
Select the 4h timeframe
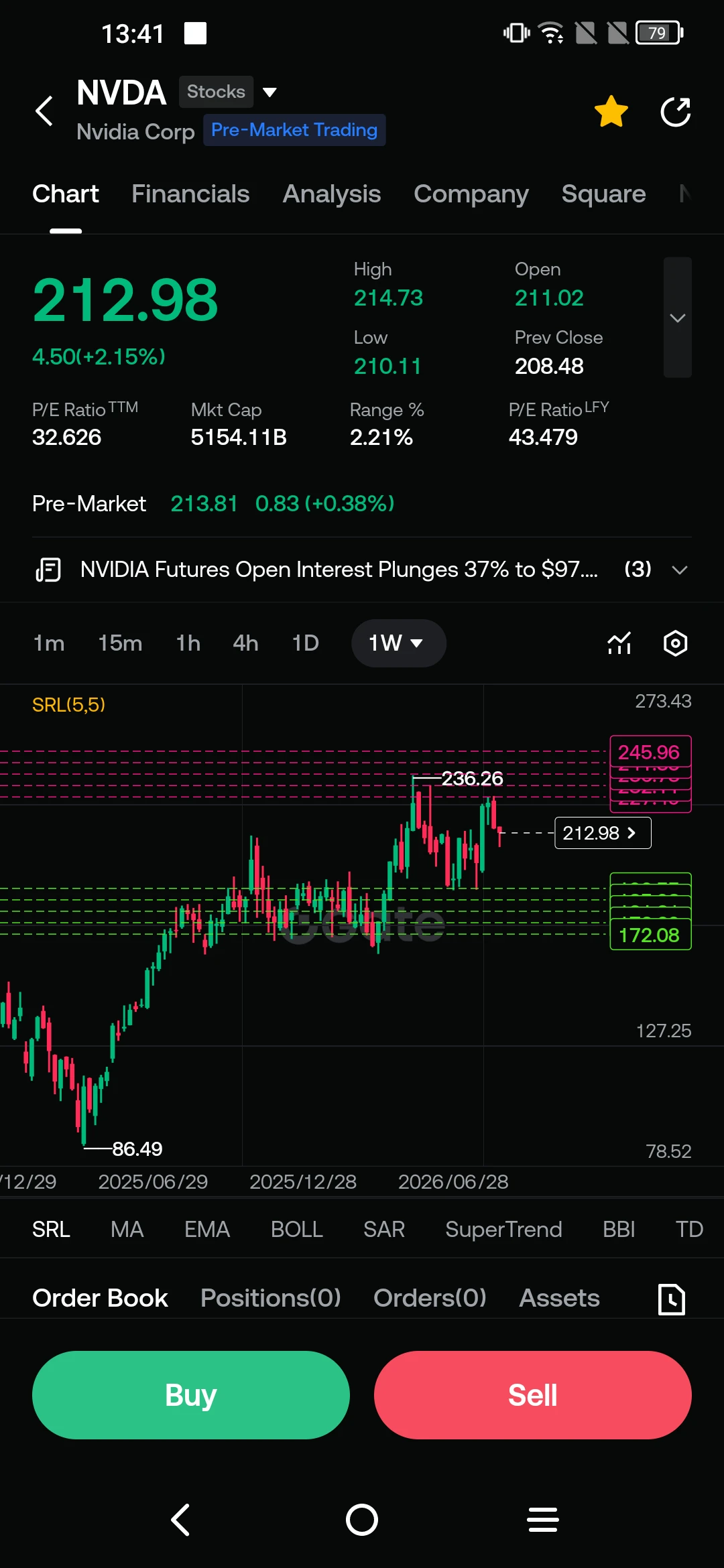[x=245, y=643]
